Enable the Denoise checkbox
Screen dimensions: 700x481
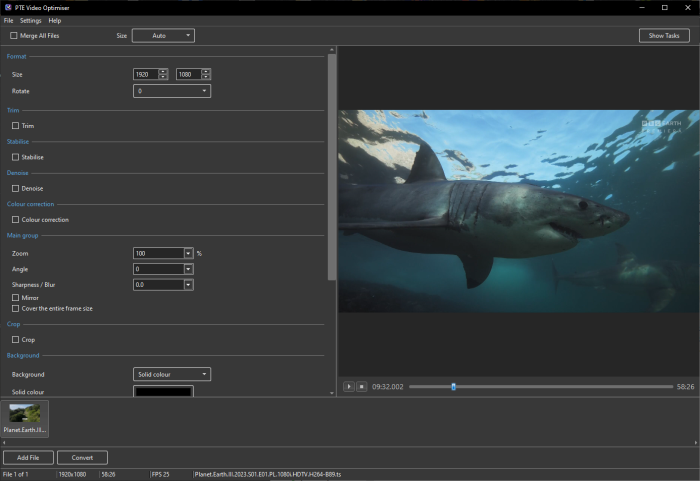click(16, 188)
